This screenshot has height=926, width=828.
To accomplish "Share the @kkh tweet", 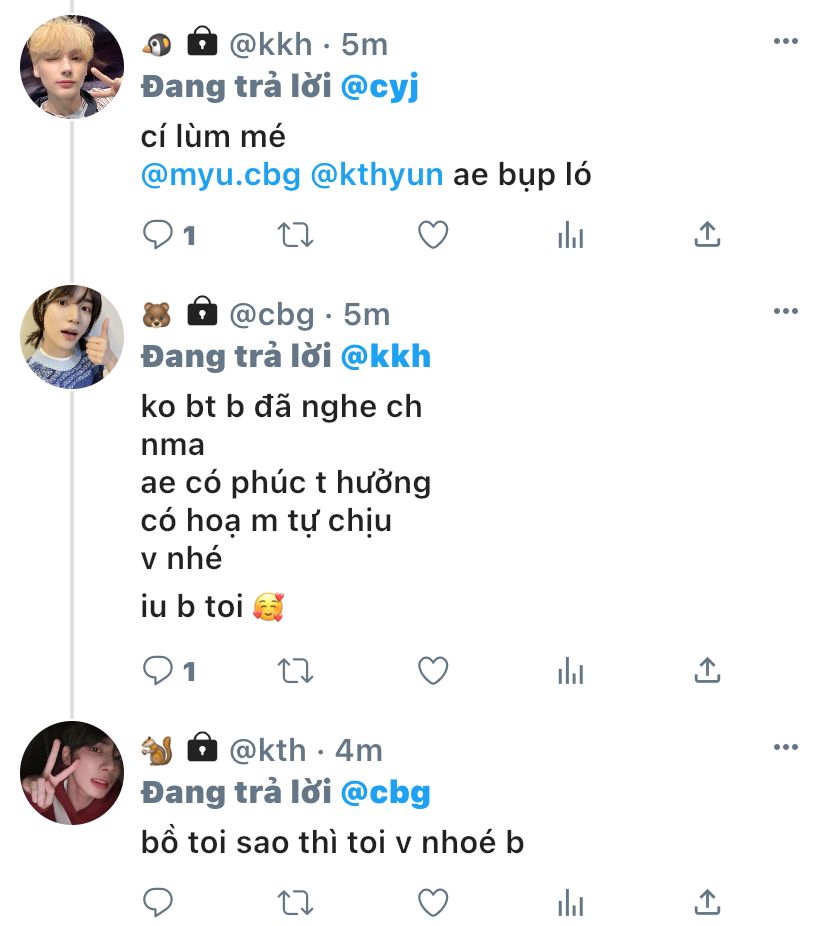I will [707, 235].
